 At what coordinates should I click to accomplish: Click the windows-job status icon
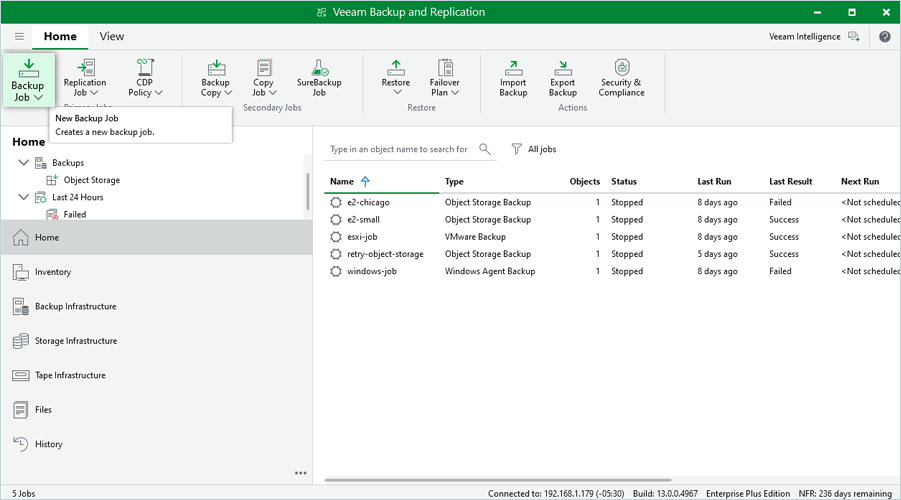tap(336, 271)
